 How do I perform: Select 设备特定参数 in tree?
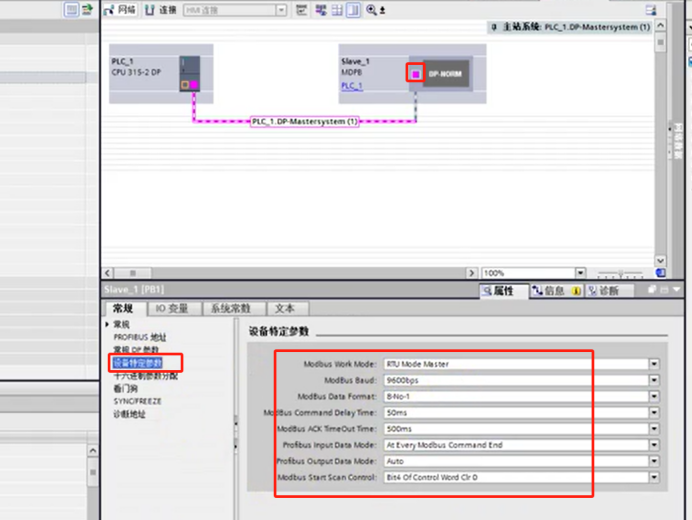point(138,363)
